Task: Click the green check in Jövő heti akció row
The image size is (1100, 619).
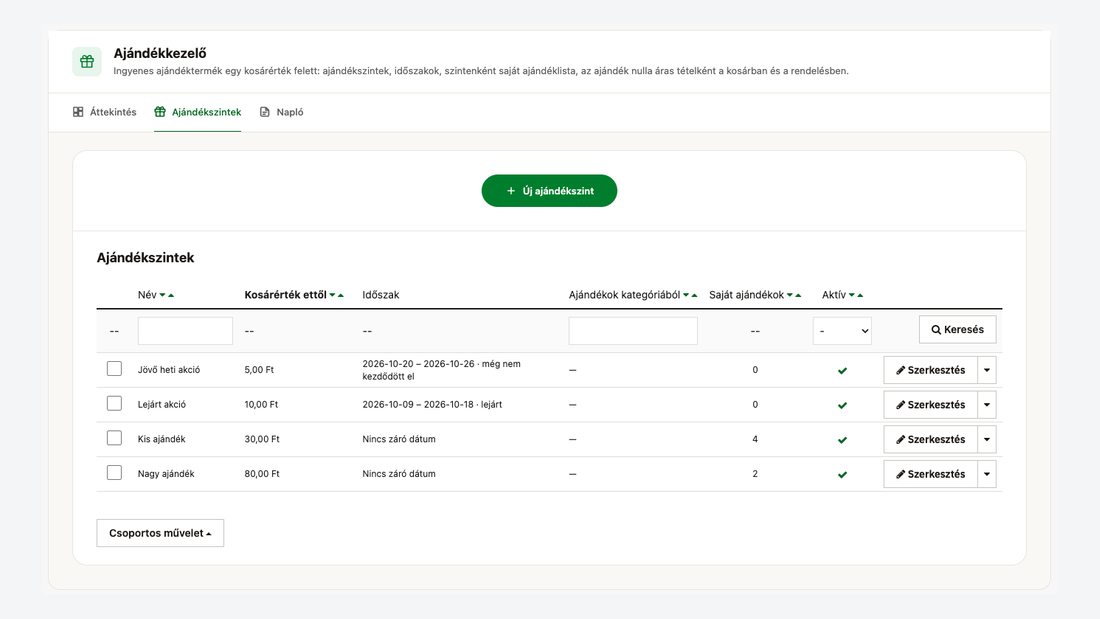Action: 843,371
